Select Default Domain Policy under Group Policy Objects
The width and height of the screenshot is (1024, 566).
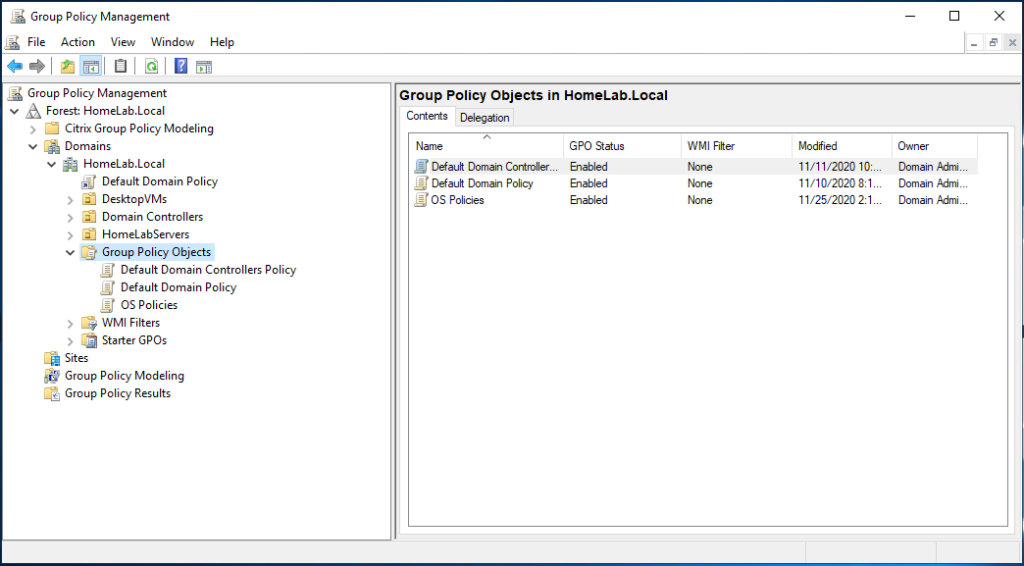point(178,287)
